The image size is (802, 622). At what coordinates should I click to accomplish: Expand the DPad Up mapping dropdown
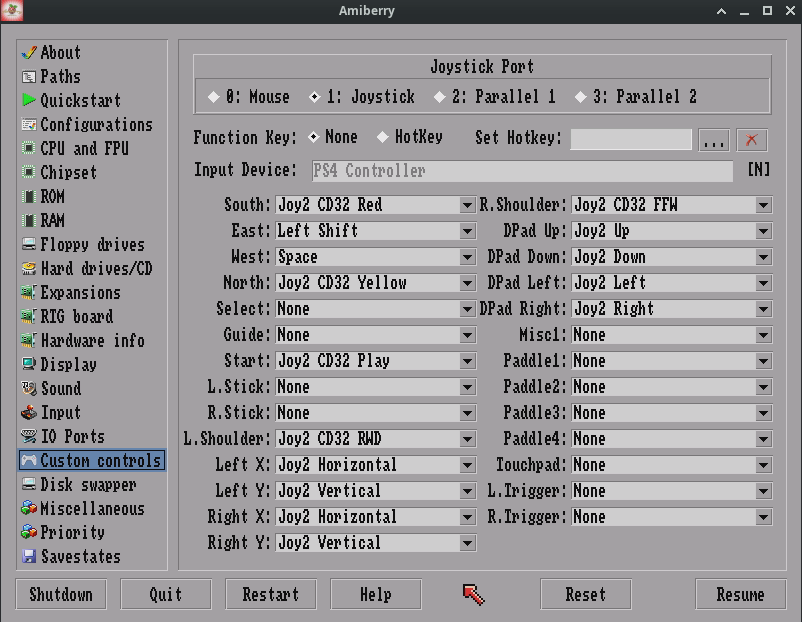tap(761, 230)
